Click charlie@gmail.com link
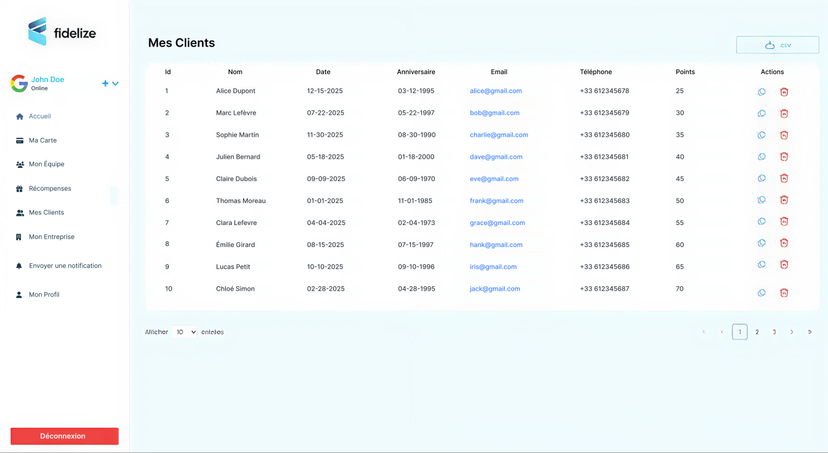The width and height of the screenshot is (828, 453). click(499, 135)
